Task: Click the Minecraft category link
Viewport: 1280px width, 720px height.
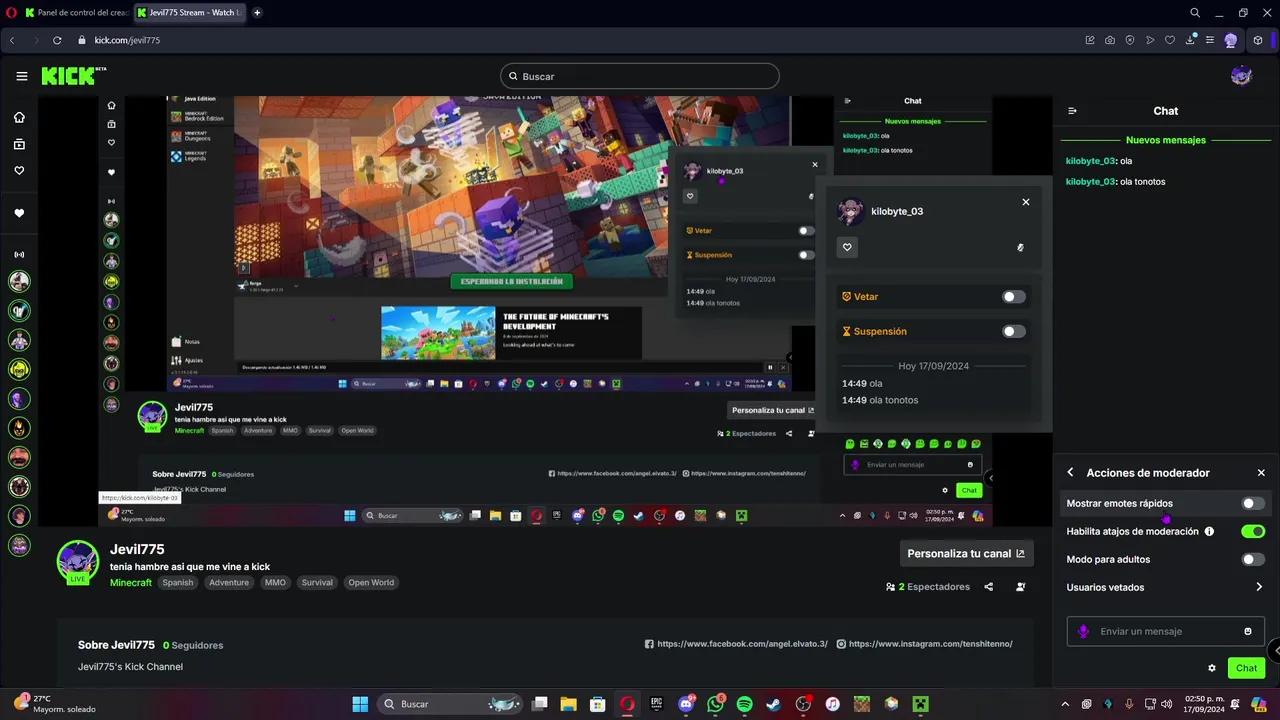Action: (x=131, y=582)
